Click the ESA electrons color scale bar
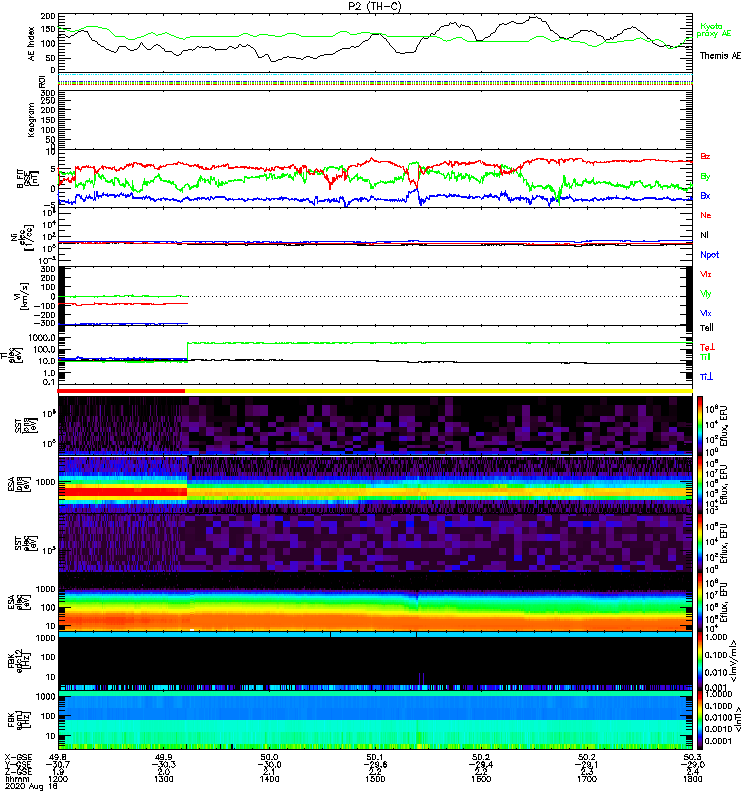The image size is (750, 800). pyautogui.click(x=700, y=603)
